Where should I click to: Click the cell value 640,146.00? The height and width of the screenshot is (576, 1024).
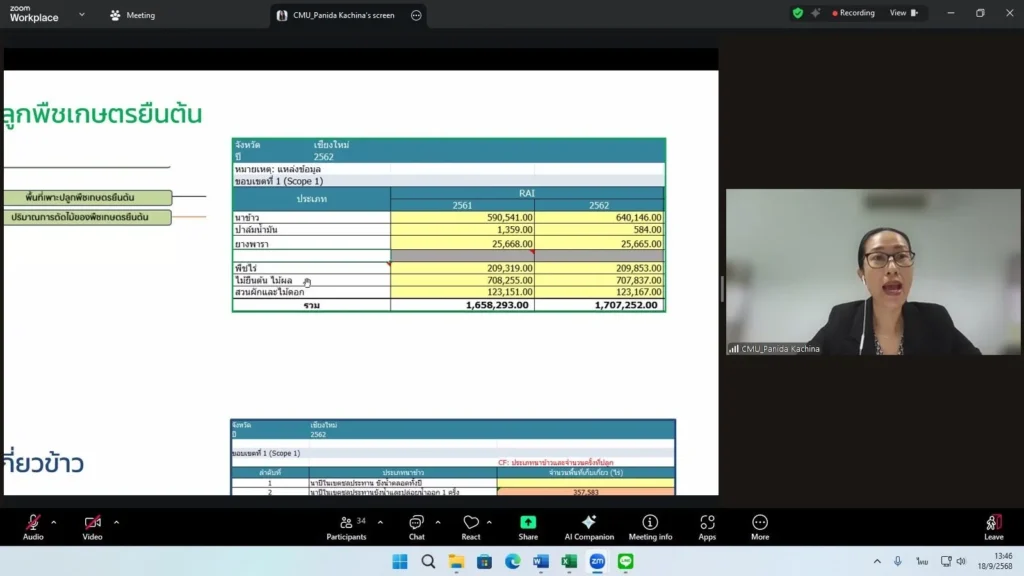tap(599, 217)
